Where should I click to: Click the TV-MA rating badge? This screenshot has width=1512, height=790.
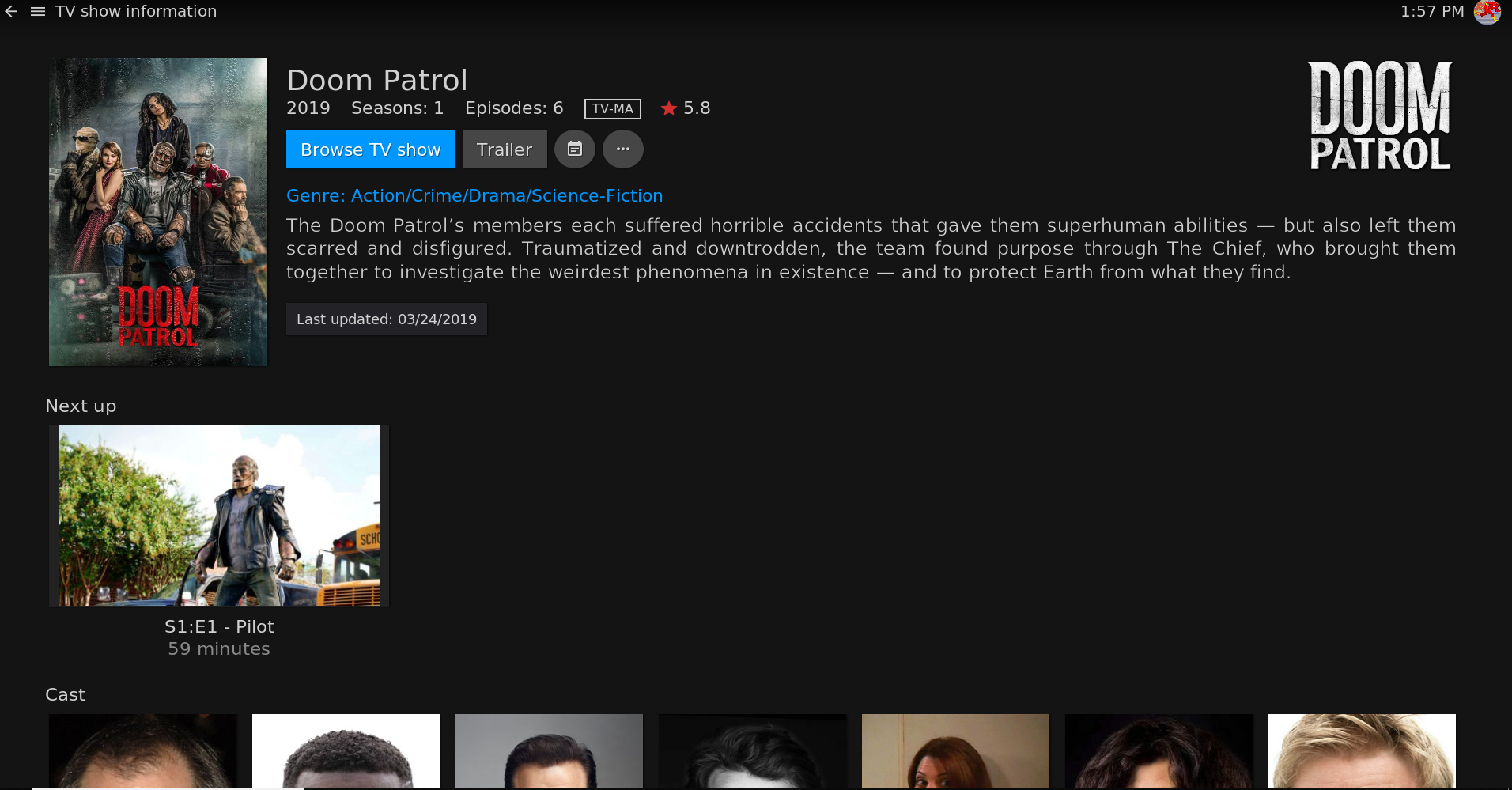[x=613, y=109]
